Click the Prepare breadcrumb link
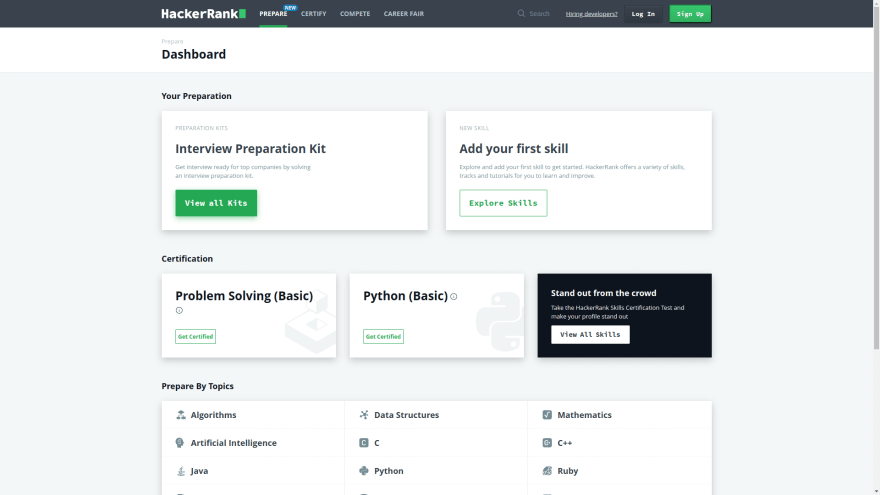The image size is (880, 495). click(x=172, y=42)
